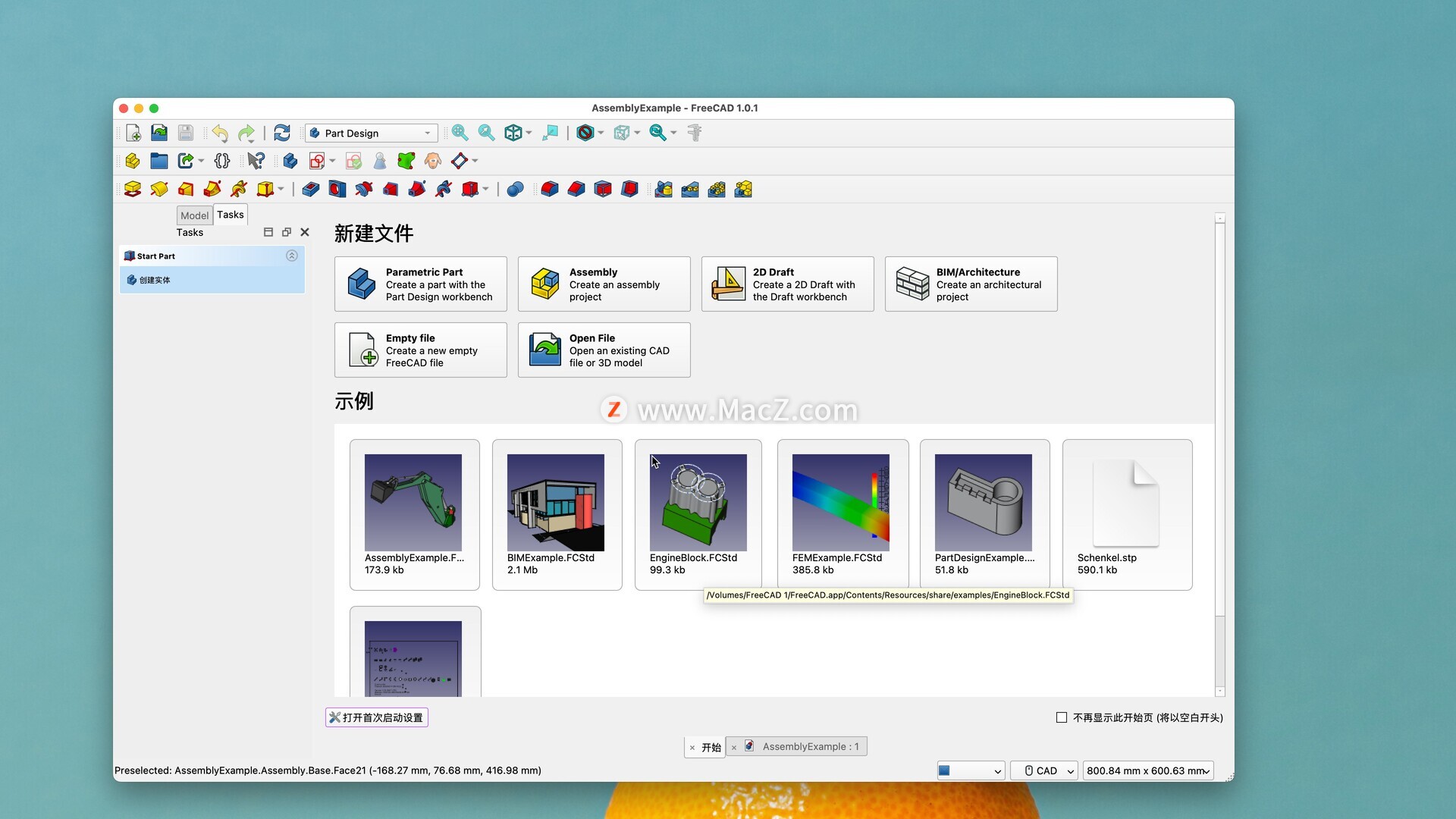Select the Revolution tool icon
Screen dimensions: 1456x819
point(159,190)
